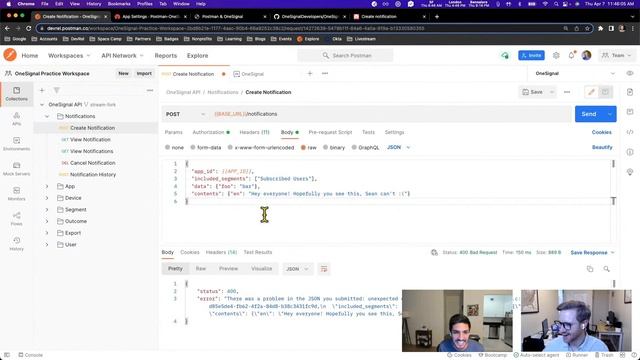Open the comments icon in right sidebar
640x360 pixels.
[630, 112]
